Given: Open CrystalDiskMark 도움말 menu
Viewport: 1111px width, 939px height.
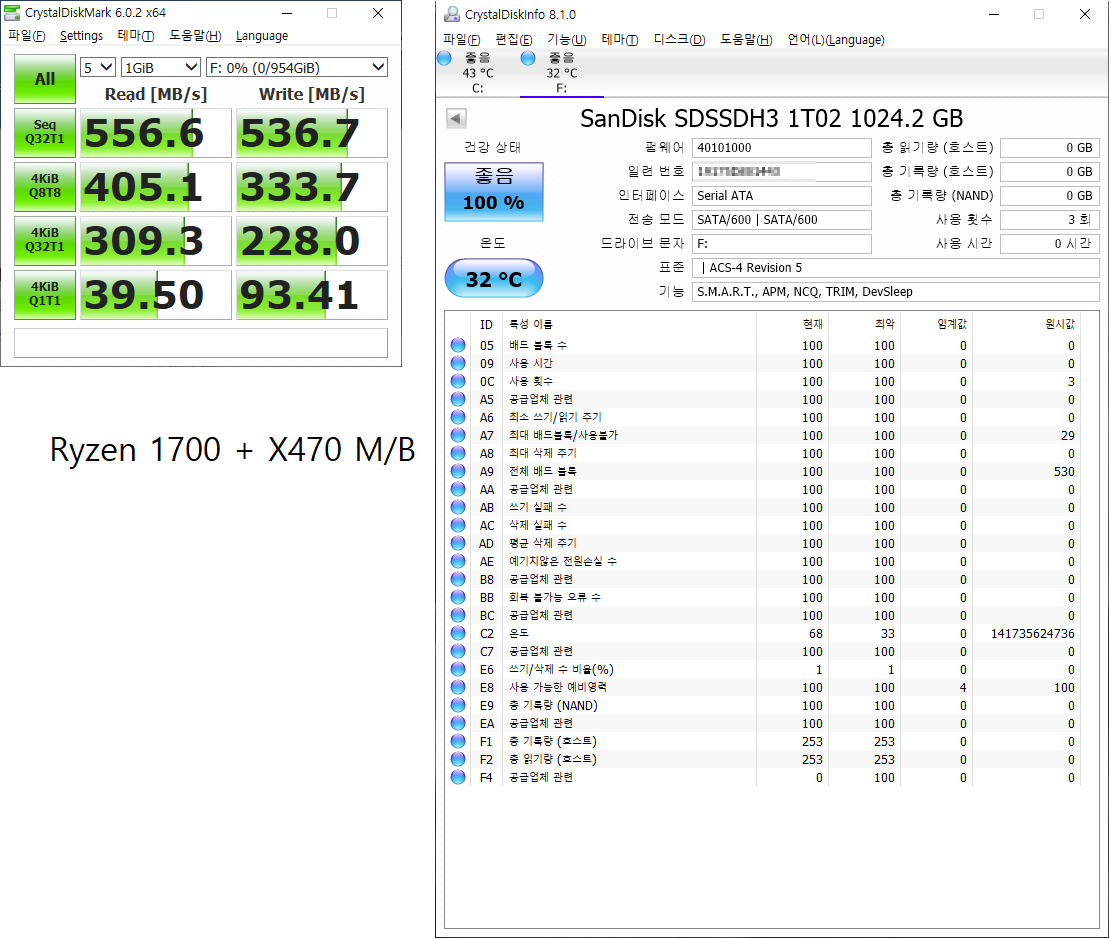Looking at the screenshot, I should pos(196,35).
